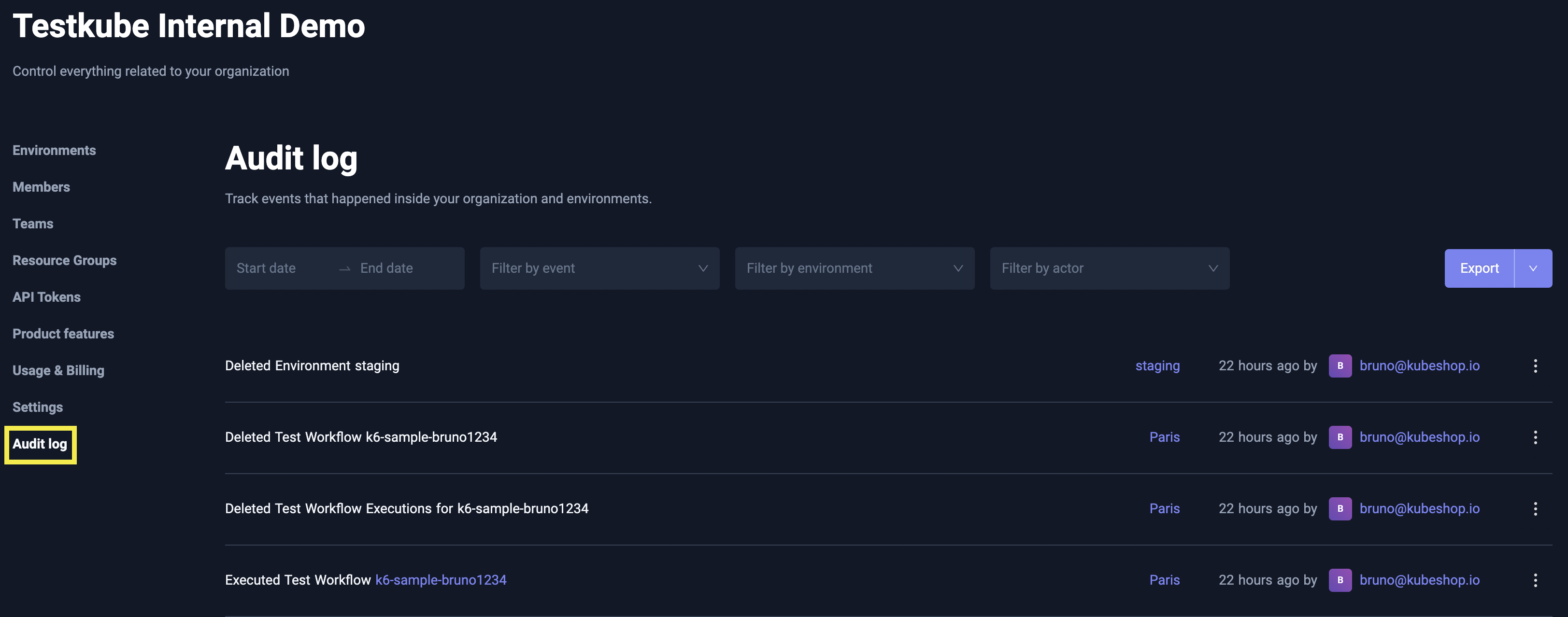Click the staging environment link
The width and height of the screenshot is (1568, 617).
[x=1157, y=365]
